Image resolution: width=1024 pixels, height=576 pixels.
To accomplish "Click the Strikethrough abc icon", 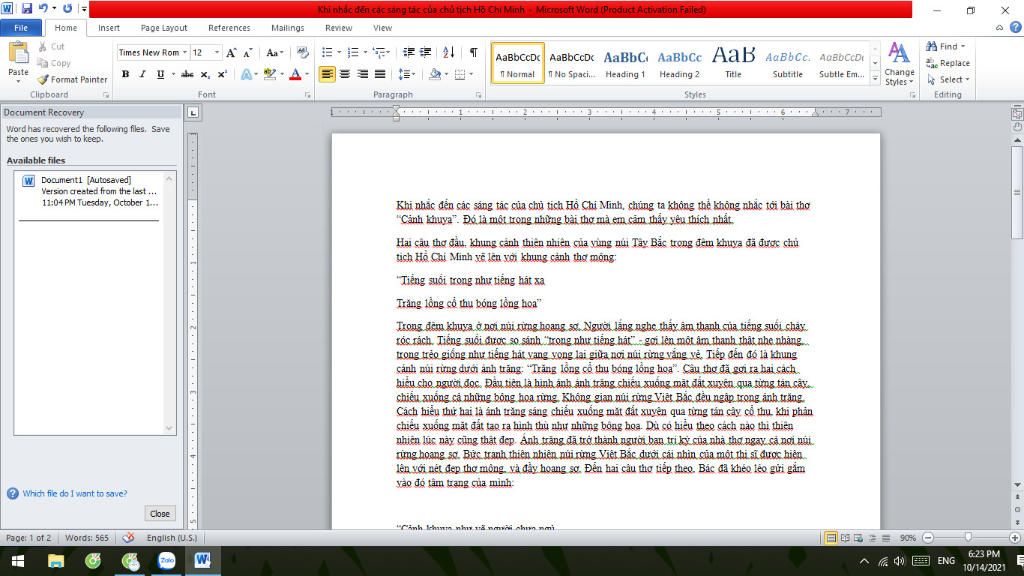I will (187, 74).
